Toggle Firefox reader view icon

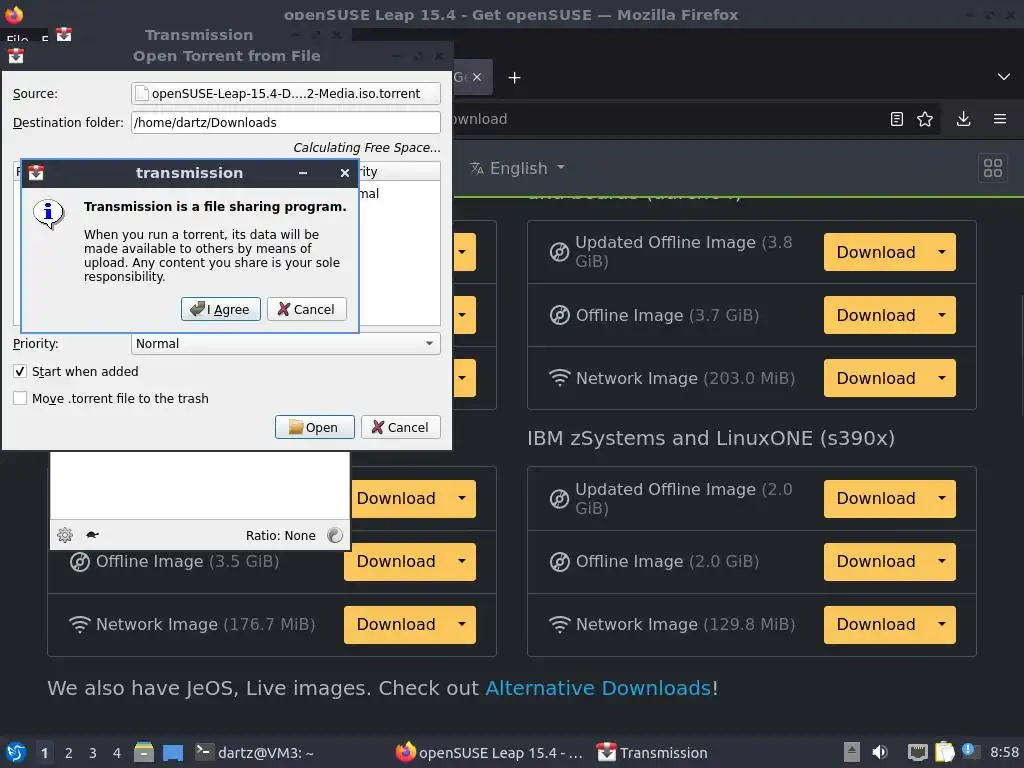pyautogui.click(x=897, y=119)
